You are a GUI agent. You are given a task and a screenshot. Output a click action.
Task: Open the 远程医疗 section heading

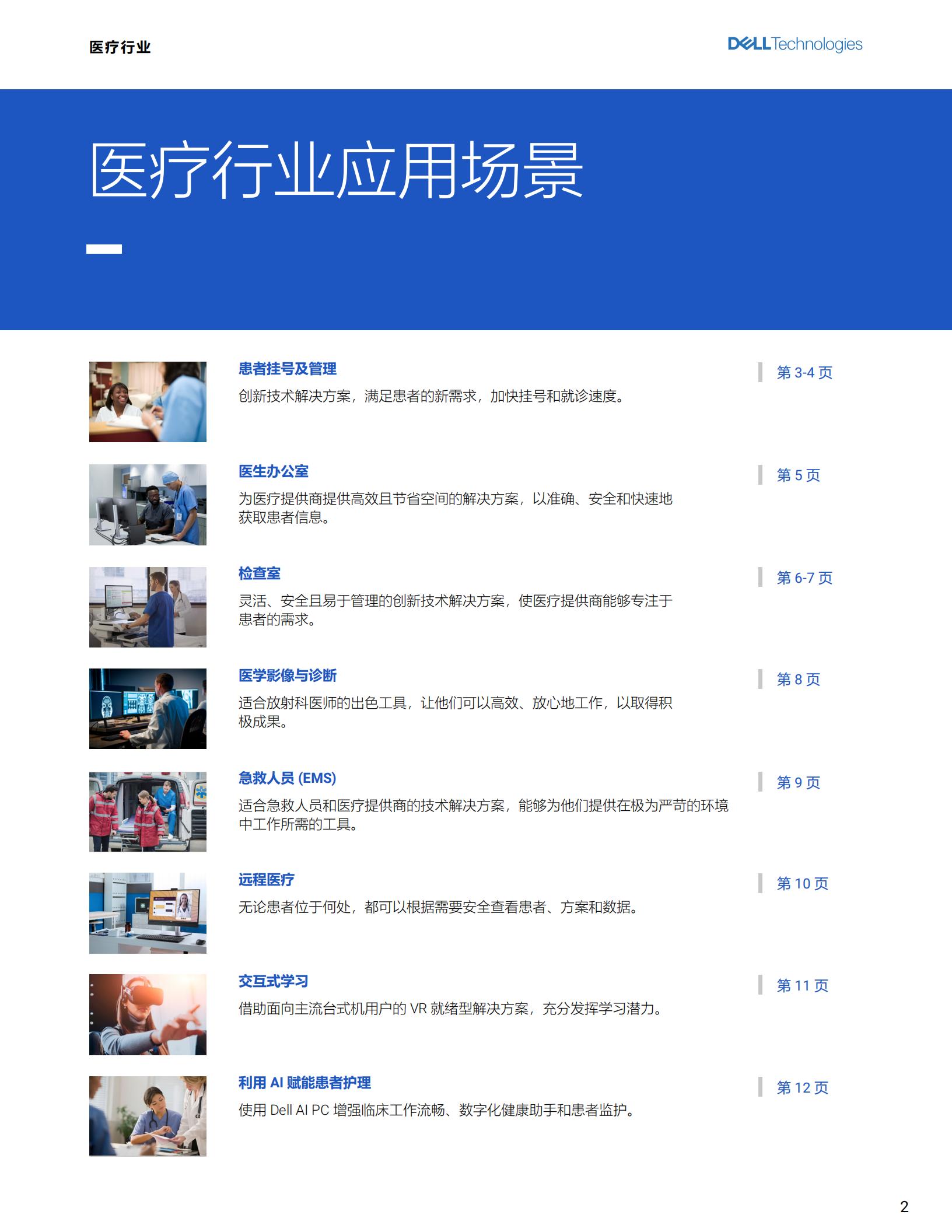266,880
